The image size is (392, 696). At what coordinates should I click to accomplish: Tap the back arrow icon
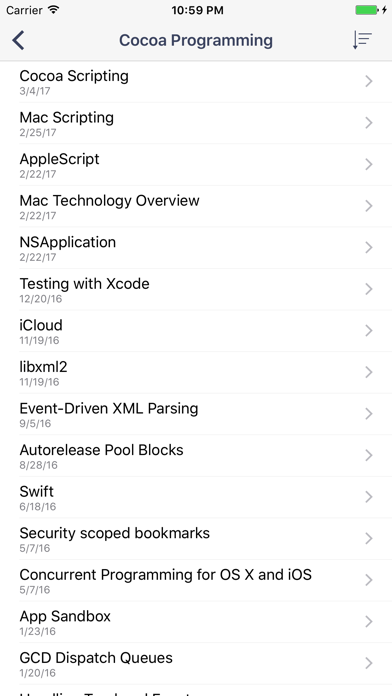(x=18, y=40)
